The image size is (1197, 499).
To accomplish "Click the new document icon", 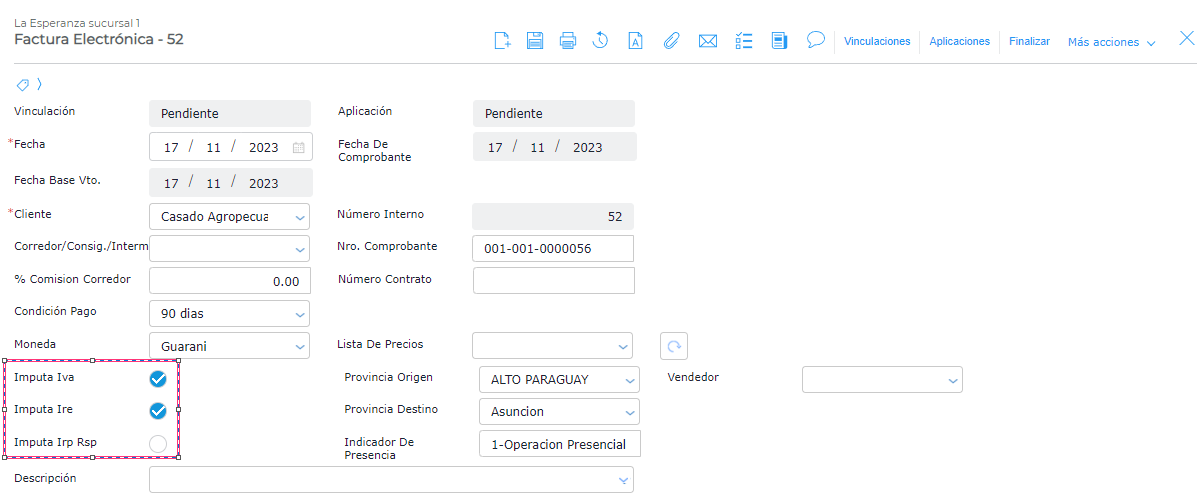I will 502,41.
